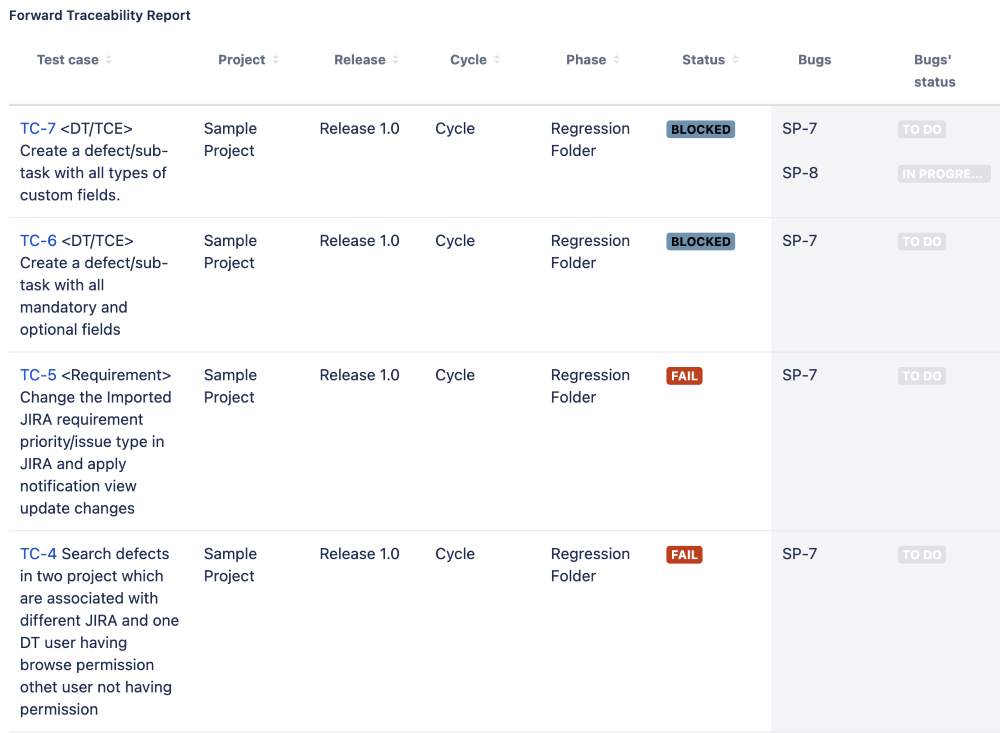The height and width of the screenshot is (733, 1000).
Task: Toggle Release column sort arrows
Action: pos(396,60)
